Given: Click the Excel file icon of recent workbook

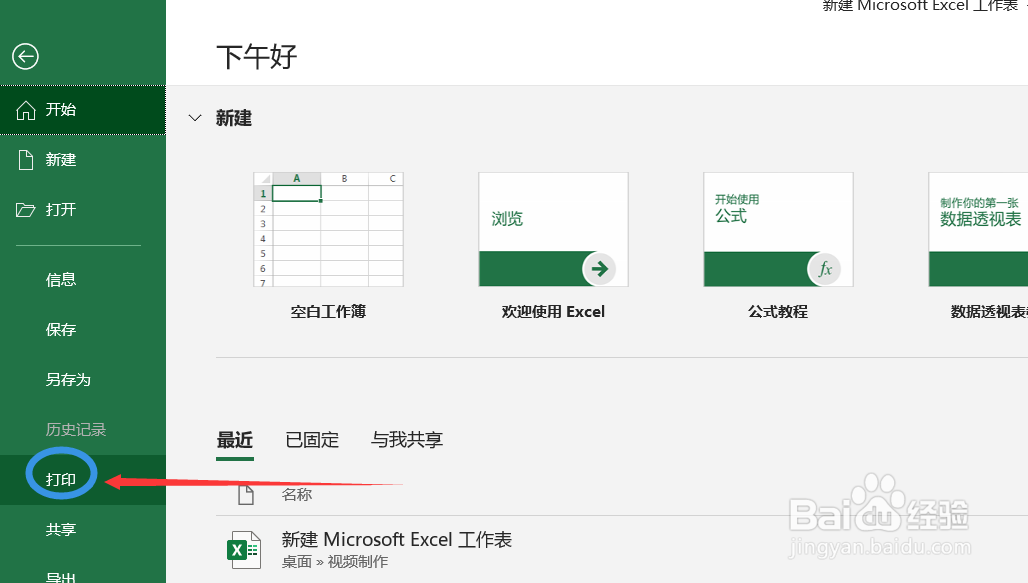Looking at the screenshot, I should click(244, 550).
